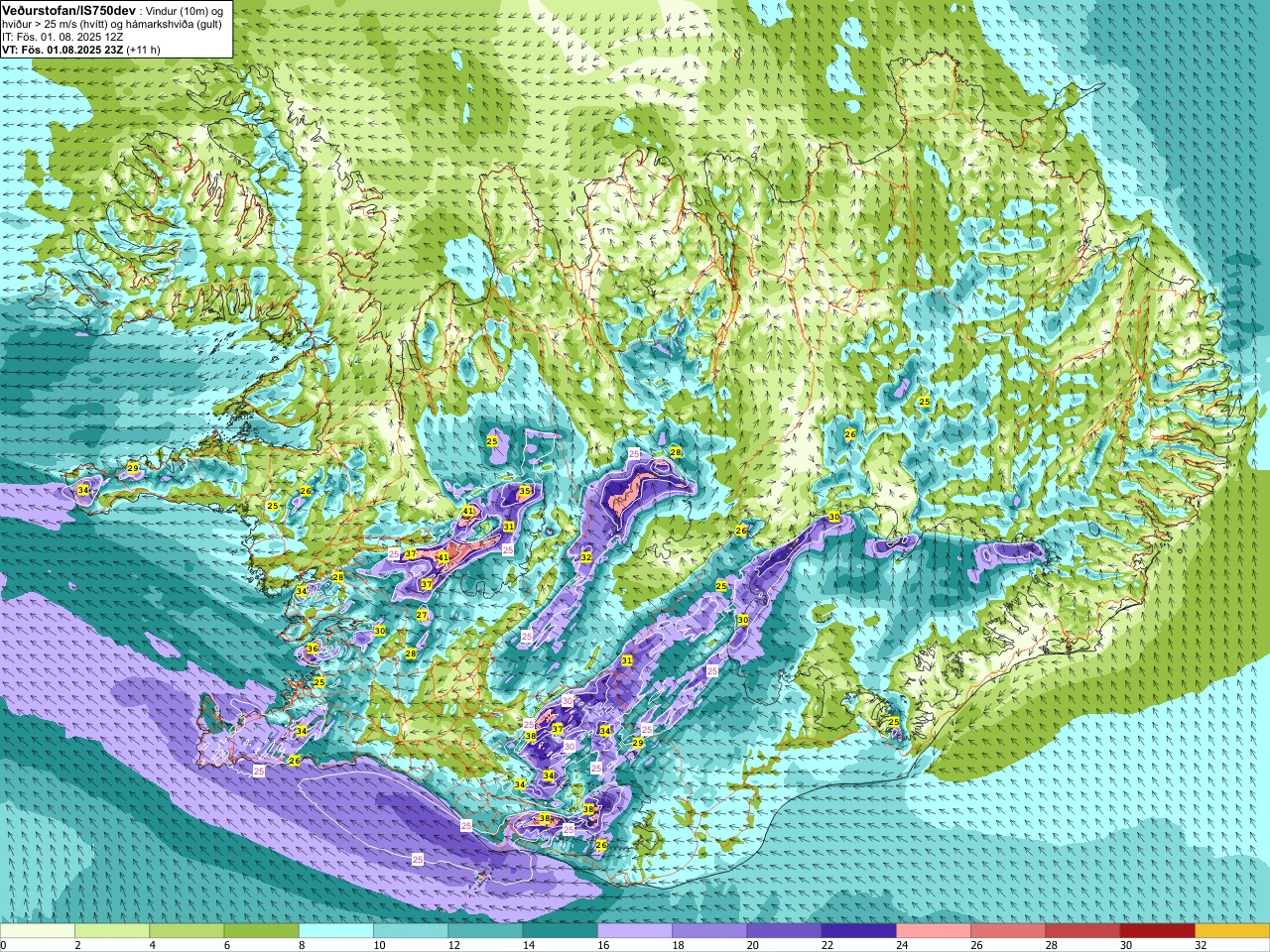Click the 18–20 m/s purple legend swatch

(709, 931)
